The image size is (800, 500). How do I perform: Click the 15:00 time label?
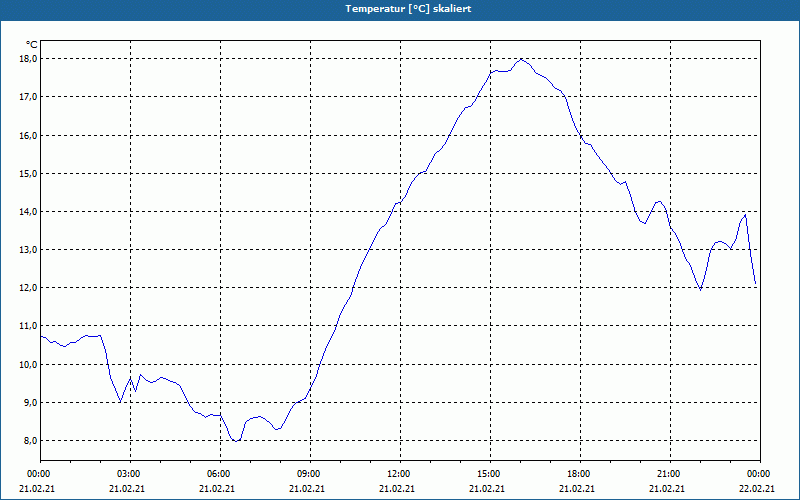tap(487, 474)
